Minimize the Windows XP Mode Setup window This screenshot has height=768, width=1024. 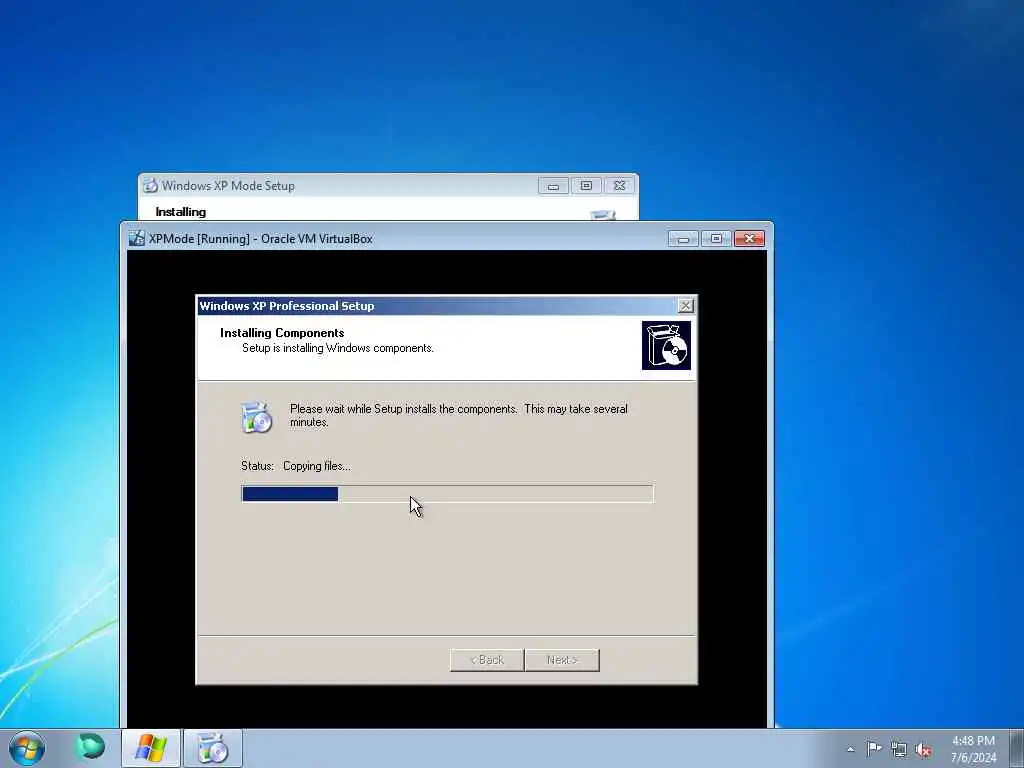click(553, 186)
